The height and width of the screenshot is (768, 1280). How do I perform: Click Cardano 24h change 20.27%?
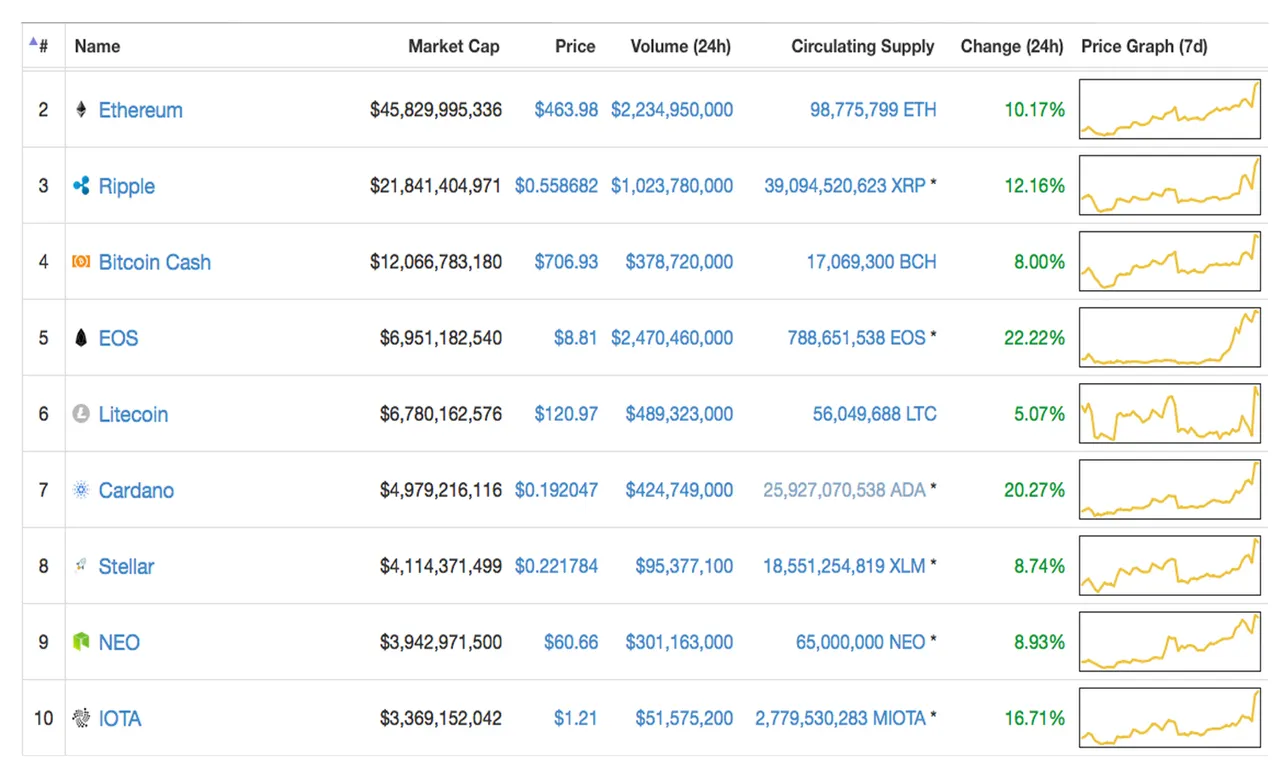[x=1035, y=490]
